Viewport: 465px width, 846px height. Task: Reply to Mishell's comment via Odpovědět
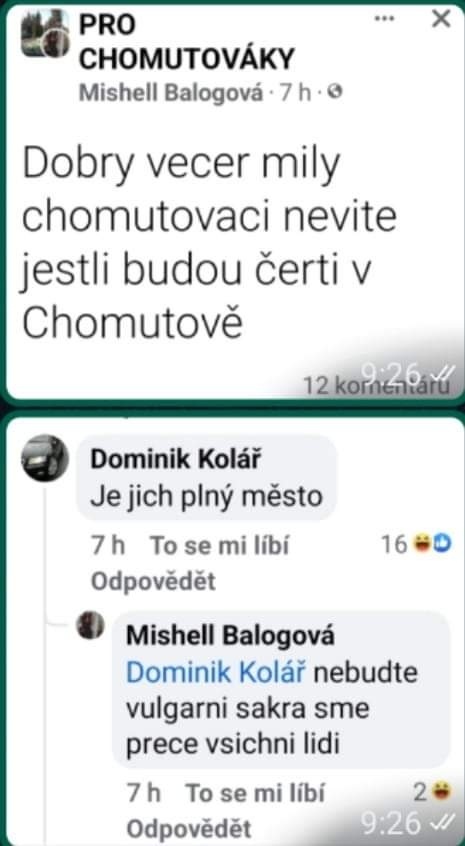(189, 829)
